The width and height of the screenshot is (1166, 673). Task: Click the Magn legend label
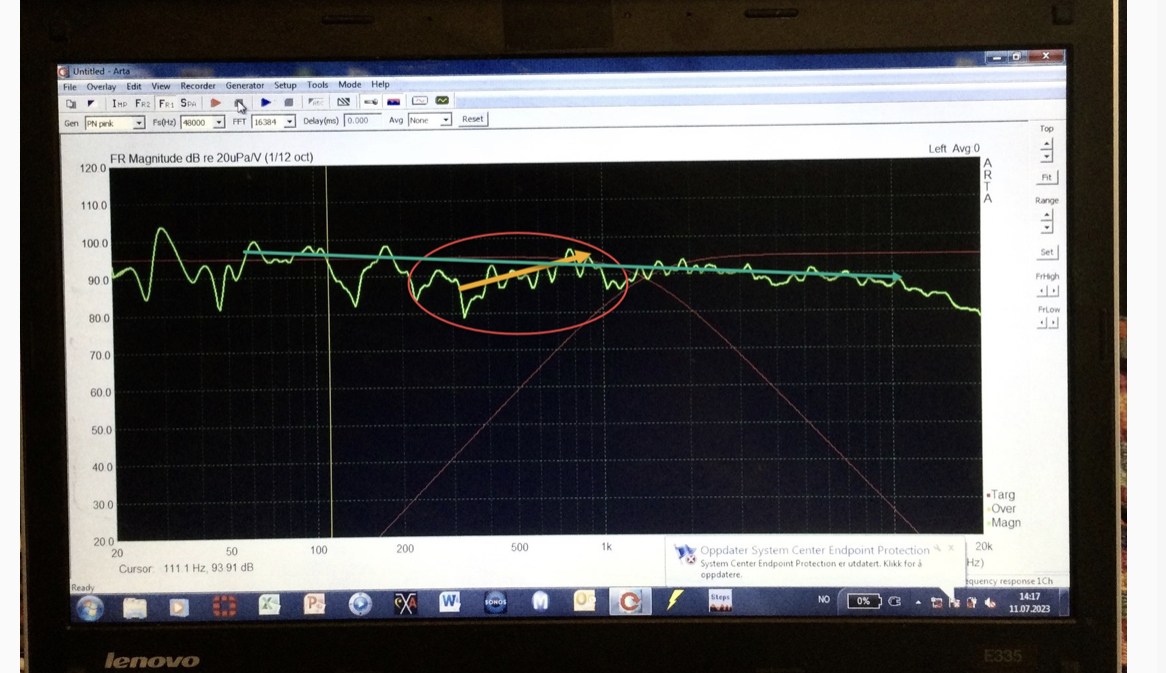1005,523
